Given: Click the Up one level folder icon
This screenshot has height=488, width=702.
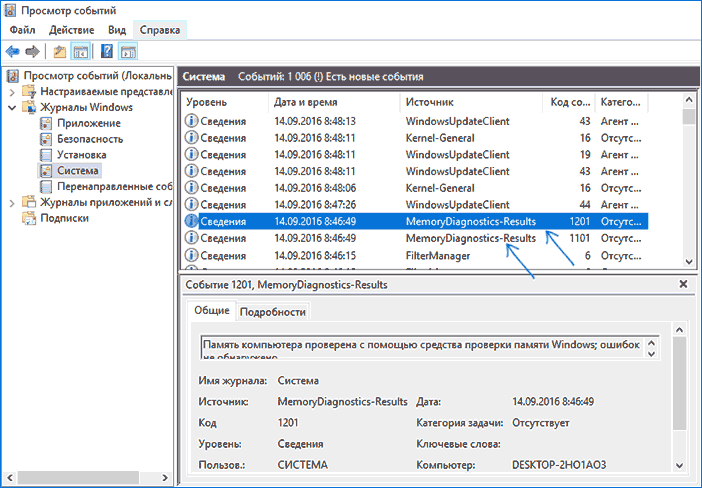Looking at the screenshot, I should coord(60,51).
